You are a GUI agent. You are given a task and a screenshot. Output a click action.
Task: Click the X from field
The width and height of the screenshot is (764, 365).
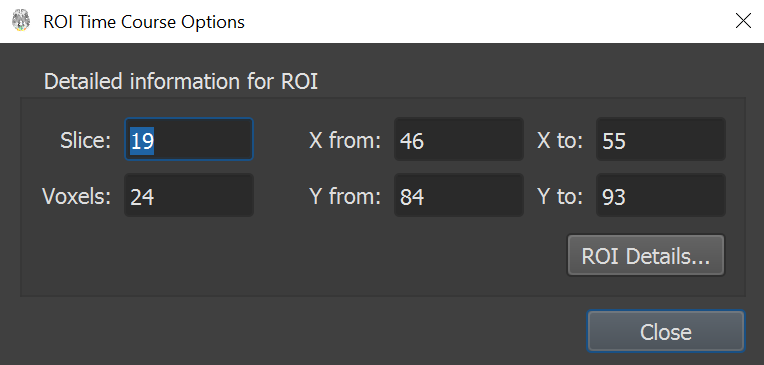458,139
